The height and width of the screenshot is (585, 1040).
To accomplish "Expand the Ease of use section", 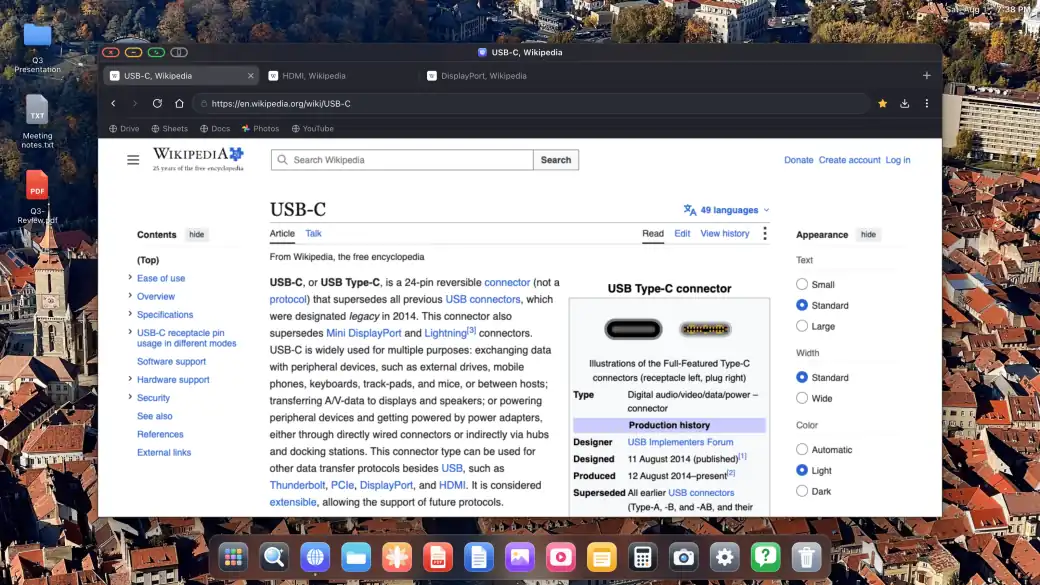I will pos(130,278).
